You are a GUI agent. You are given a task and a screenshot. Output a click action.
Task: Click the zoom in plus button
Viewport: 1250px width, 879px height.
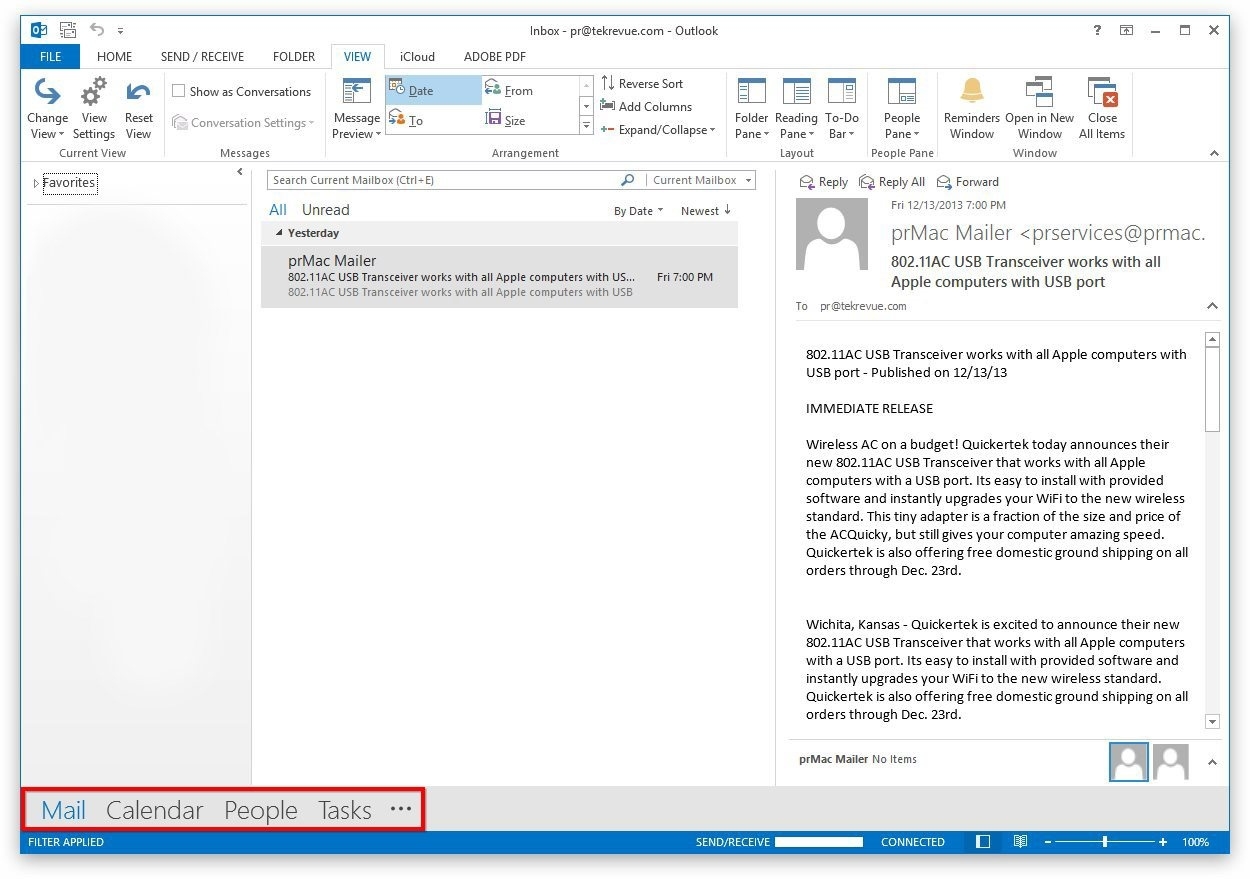pyautogui.click(x=1163, y=842)
